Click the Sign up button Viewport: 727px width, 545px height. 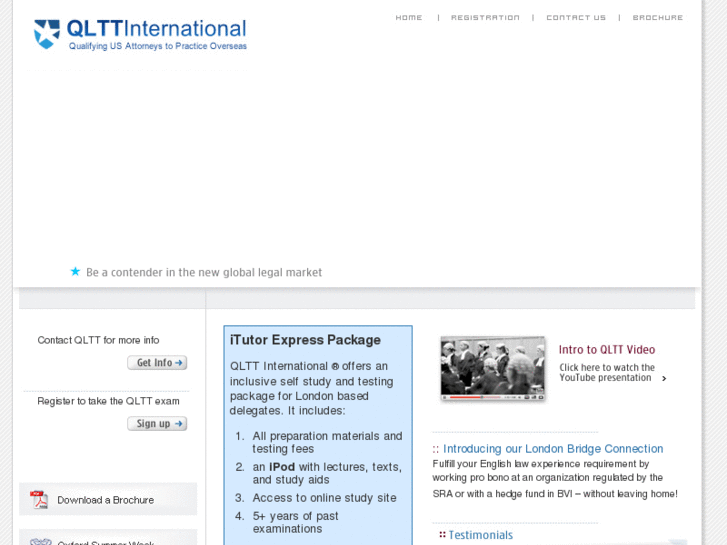click(x=157, y=423)
